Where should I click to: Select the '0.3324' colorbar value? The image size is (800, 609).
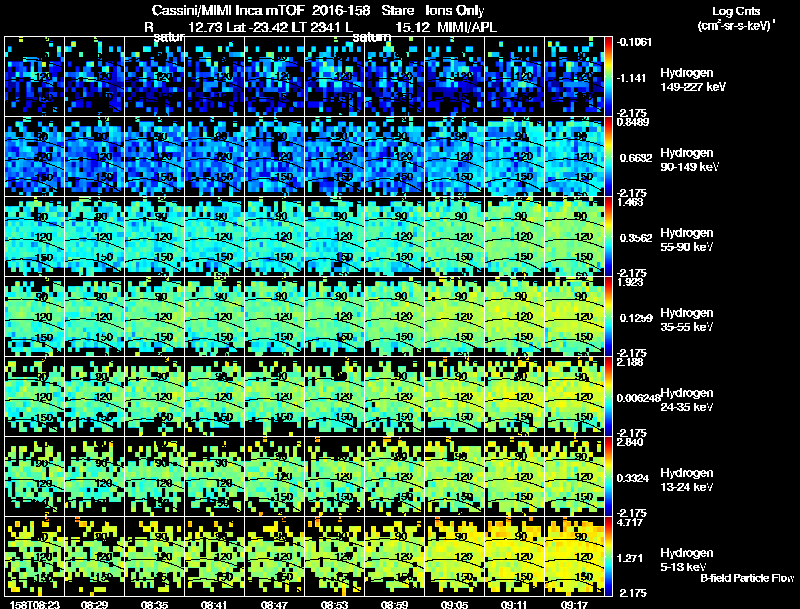pyautogui.click(x=634, y=478)
